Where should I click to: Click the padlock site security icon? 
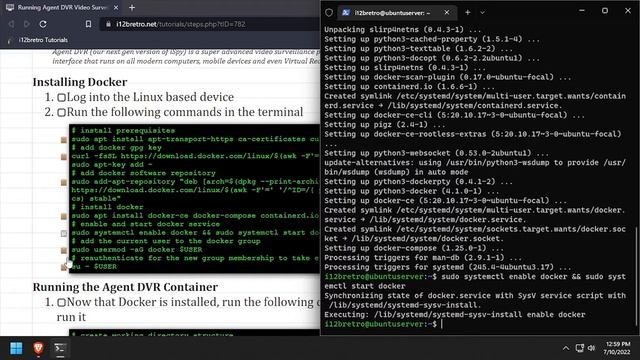pyautogui.click(x=108, y=24)
